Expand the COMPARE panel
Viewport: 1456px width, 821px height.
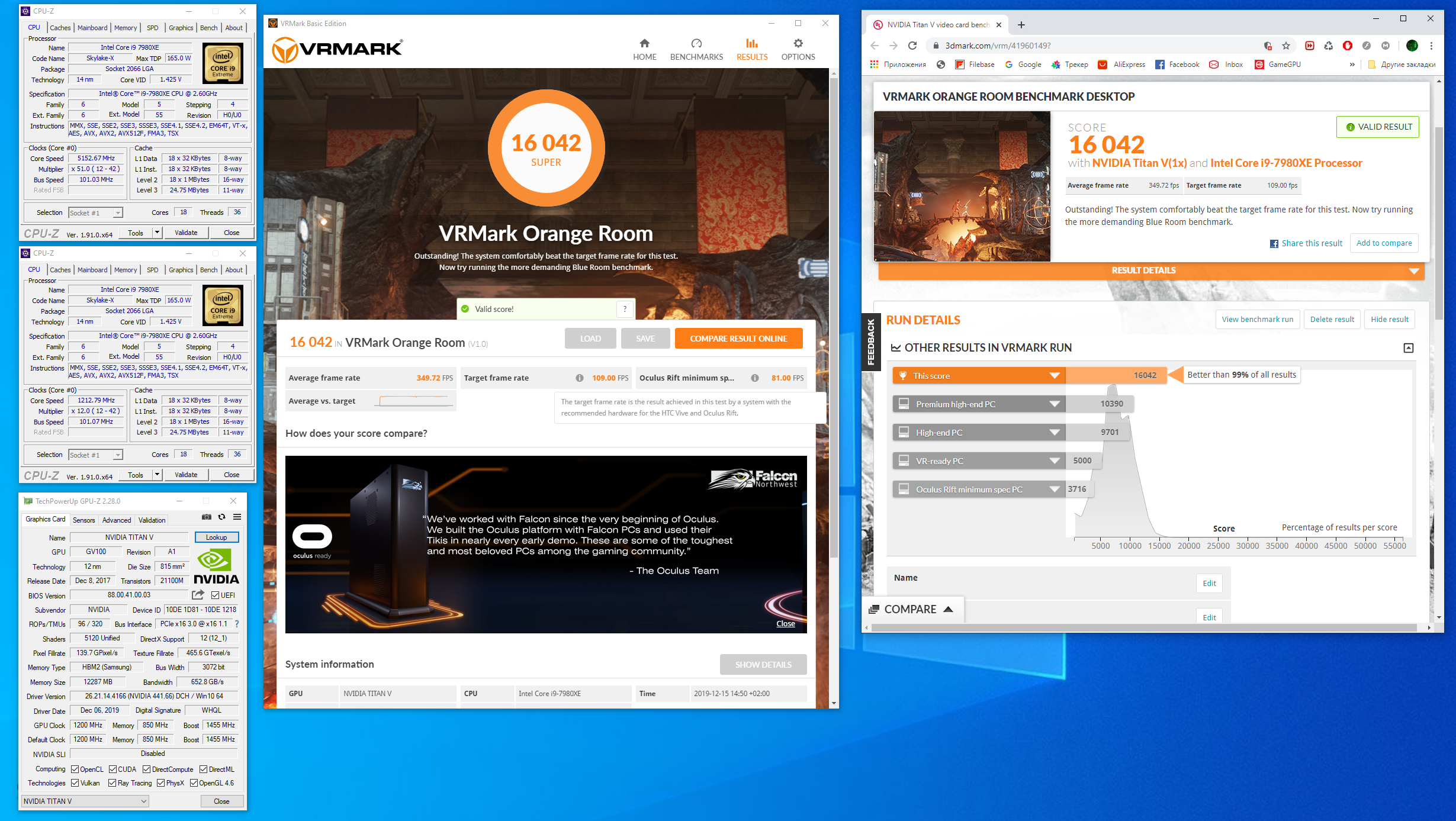pos(911,609)
